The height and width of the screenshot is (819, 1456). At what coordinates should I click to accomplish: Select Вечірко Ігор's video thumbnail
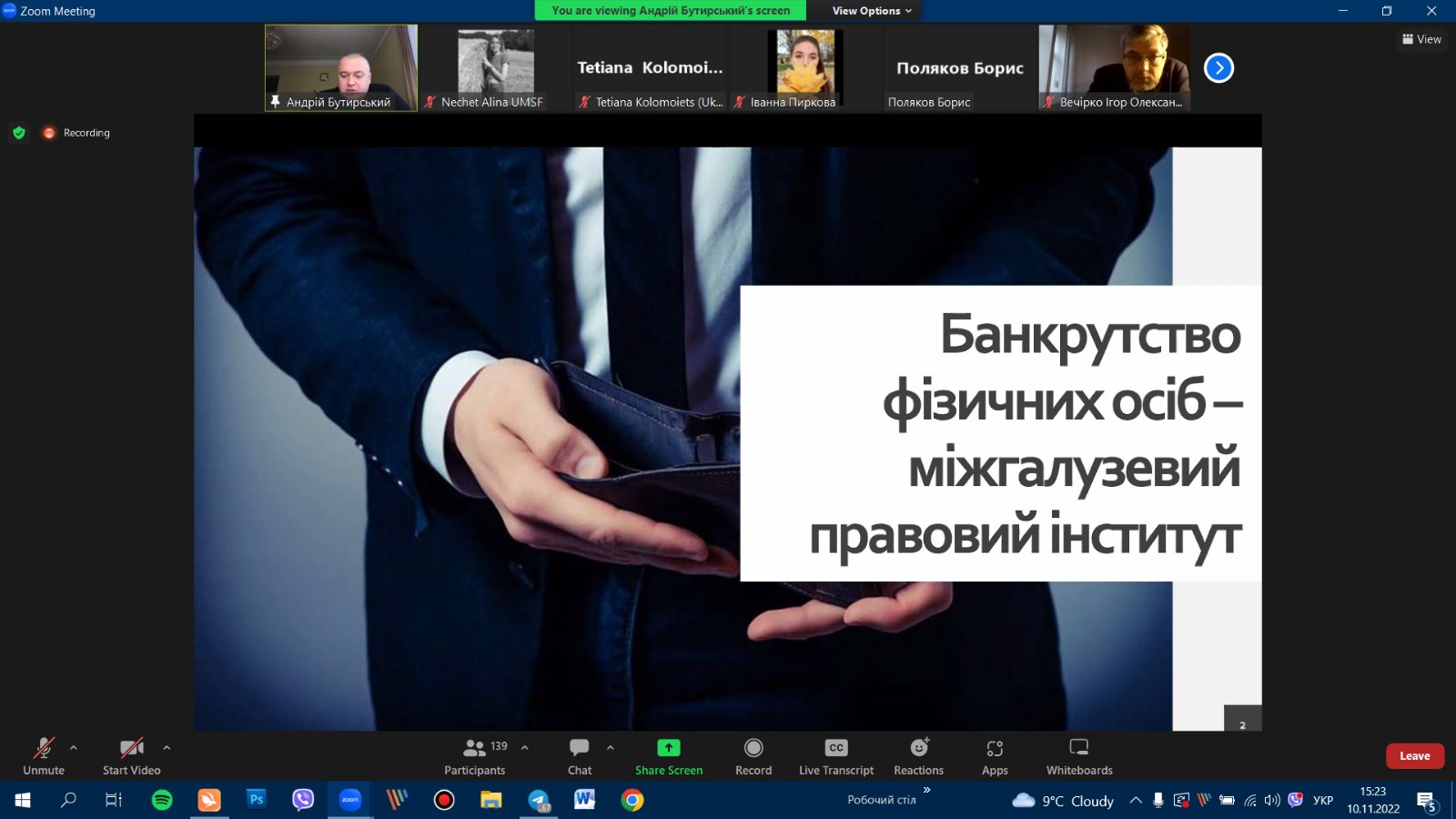tap(1115, 68)
